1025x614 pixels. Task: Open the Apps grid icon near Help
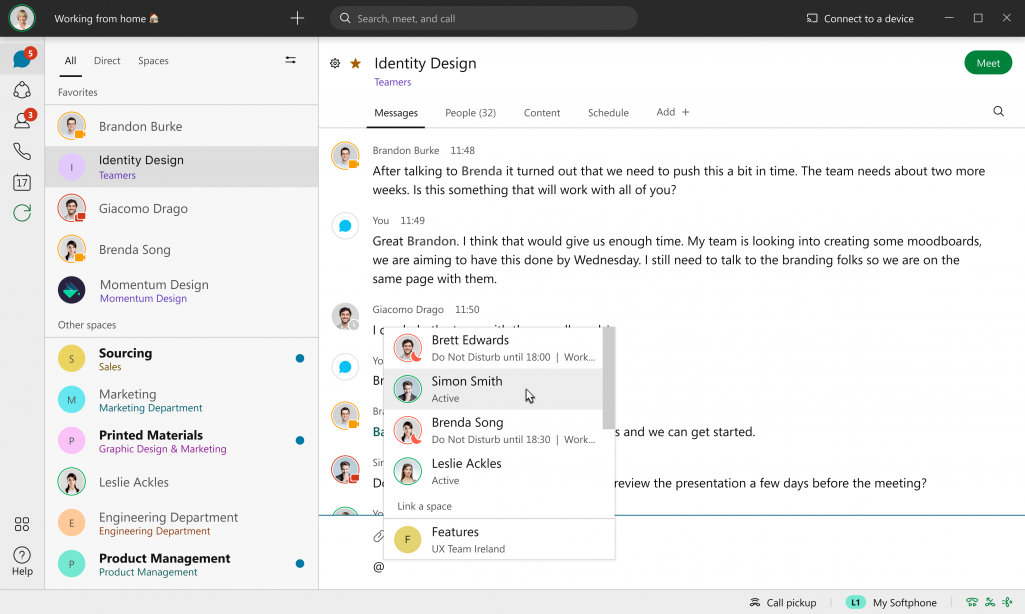coord(21,524)
